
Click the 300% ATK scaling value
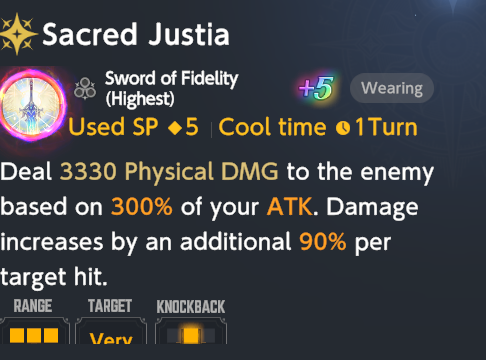pos(142,207)
